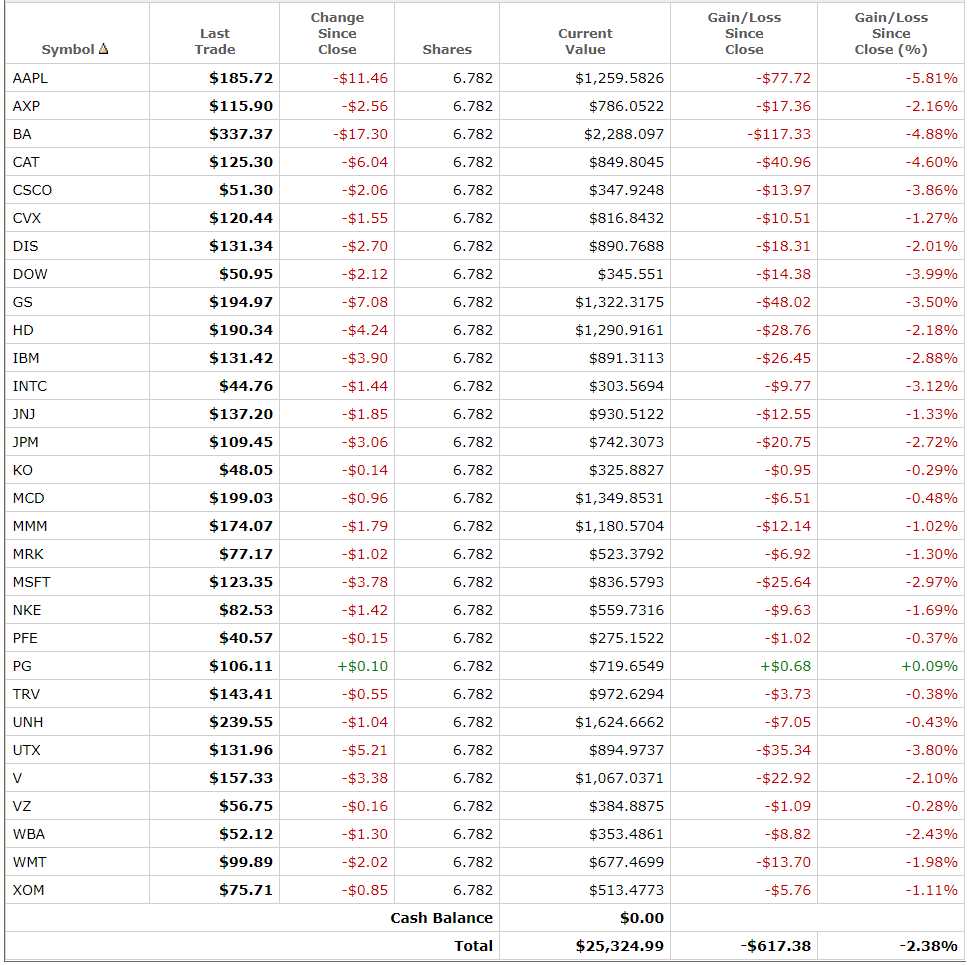The image size is (968, 965).
Task: Click the sort arrow icon beside Symbol
Action: 103,49
